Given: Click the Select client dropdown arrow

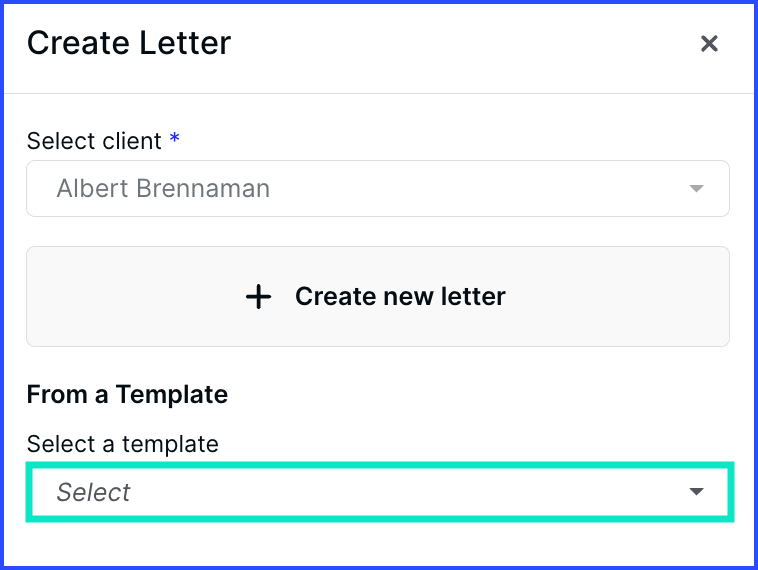Looking at the screenshot, I should [x=697, y=189].
